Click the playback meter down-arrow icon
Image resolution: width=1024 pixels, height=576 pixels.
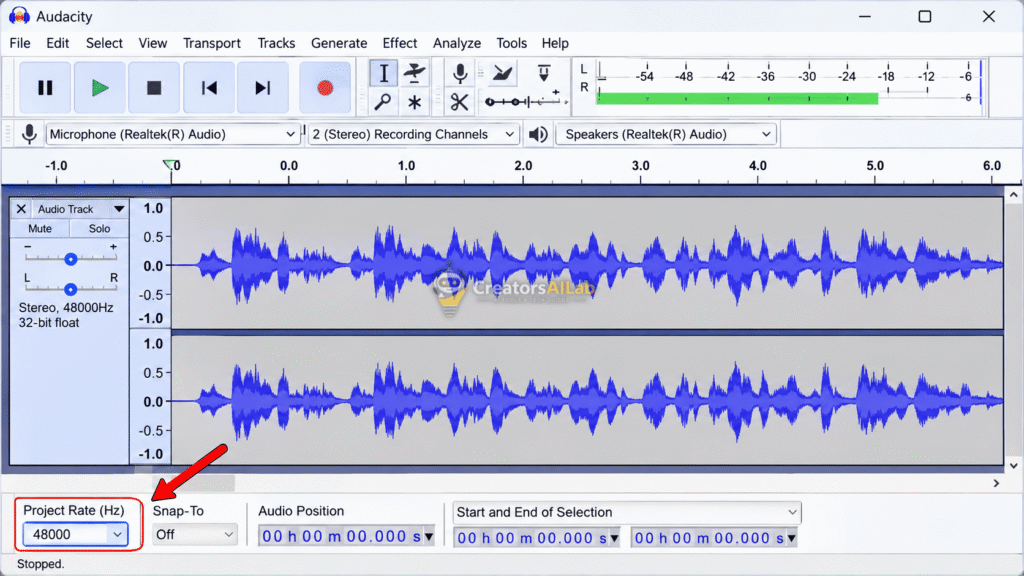543,72
